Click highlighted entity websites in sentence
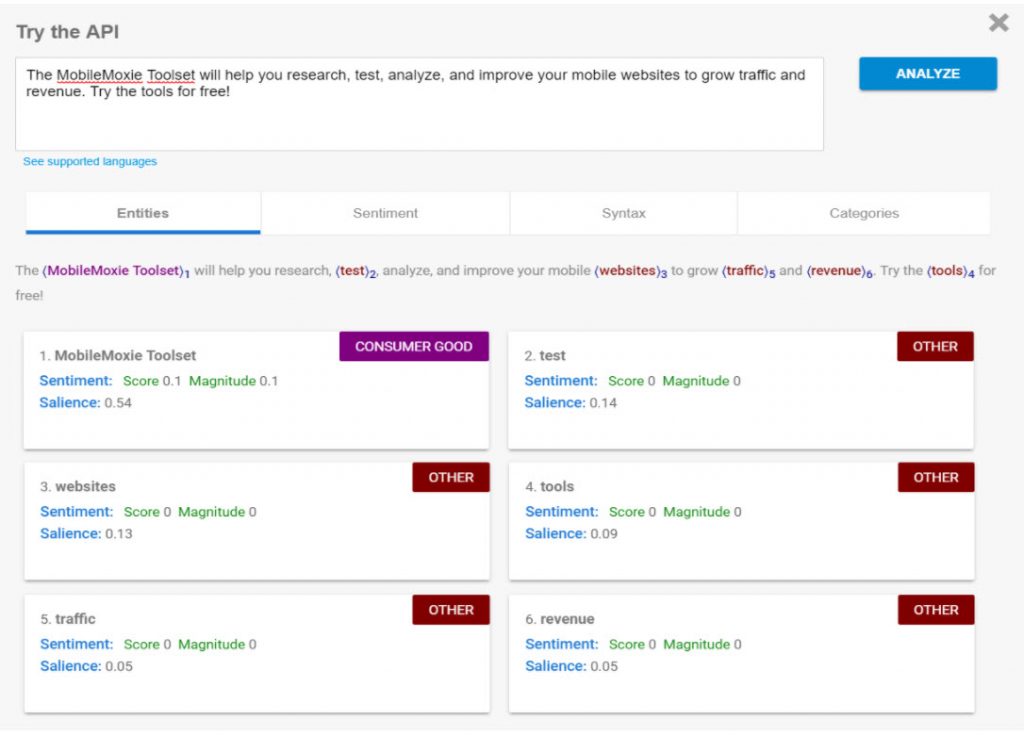The image size is (1024, 736). 628,270
